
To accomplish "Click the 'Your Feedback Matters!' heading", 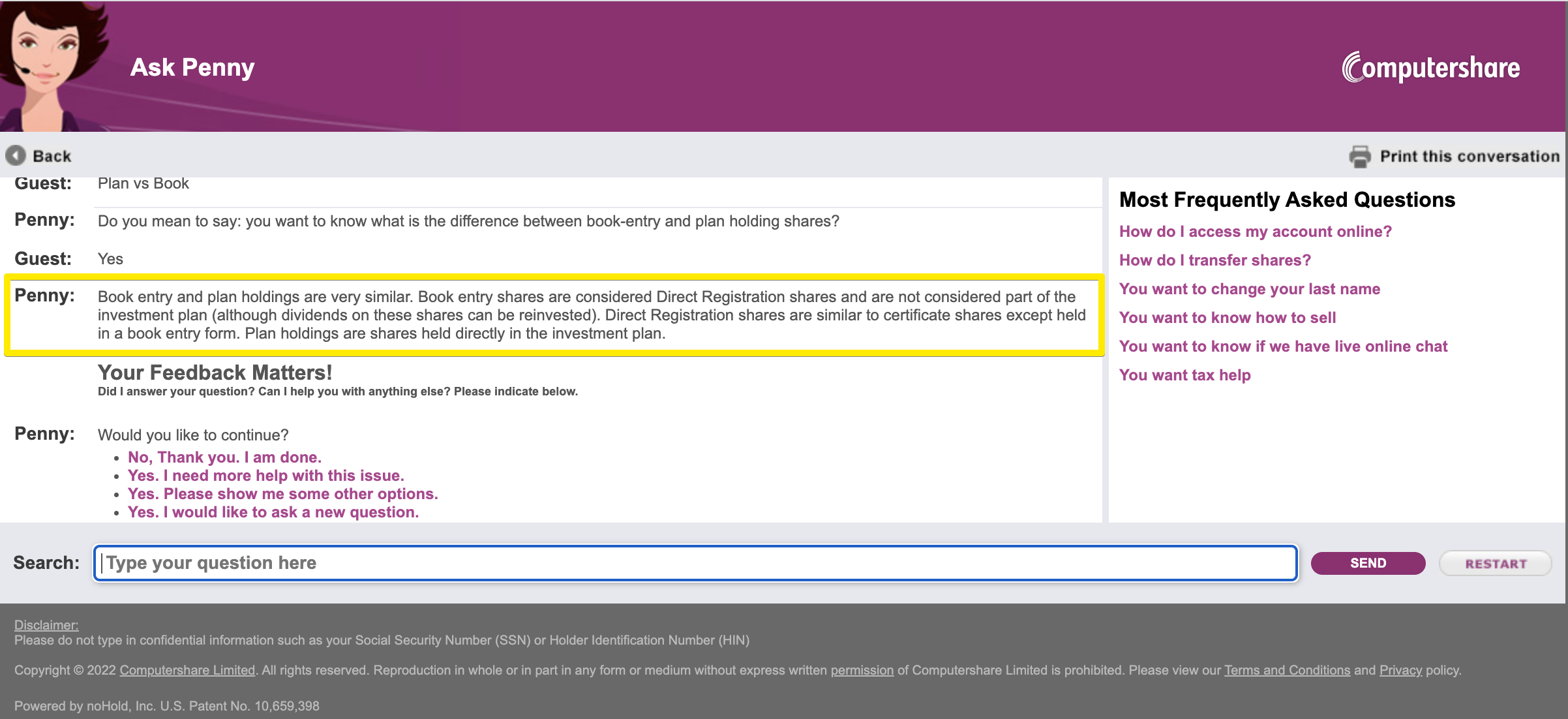I will (x=215, y=373).
